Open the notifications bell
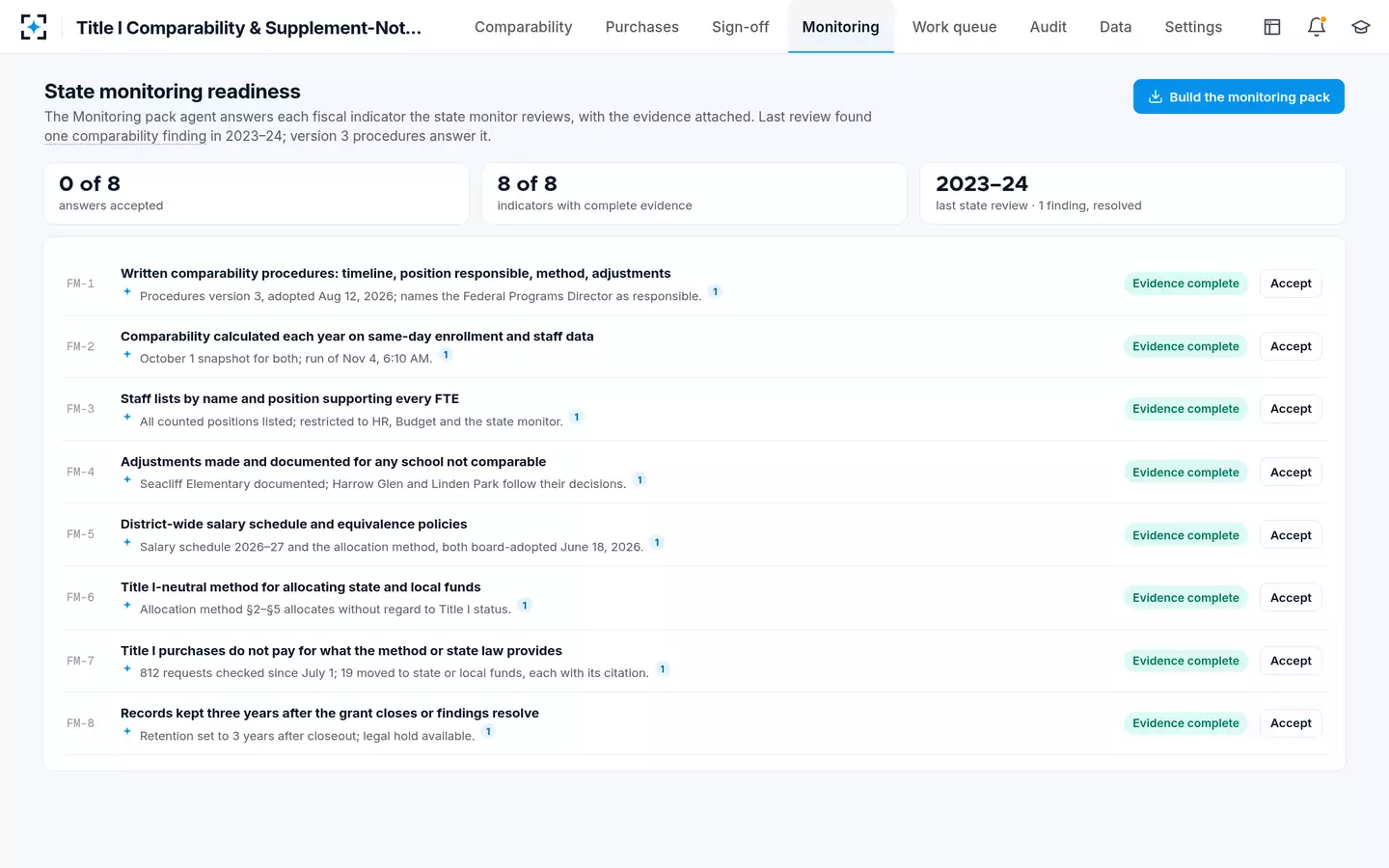 click(1317, 27)
